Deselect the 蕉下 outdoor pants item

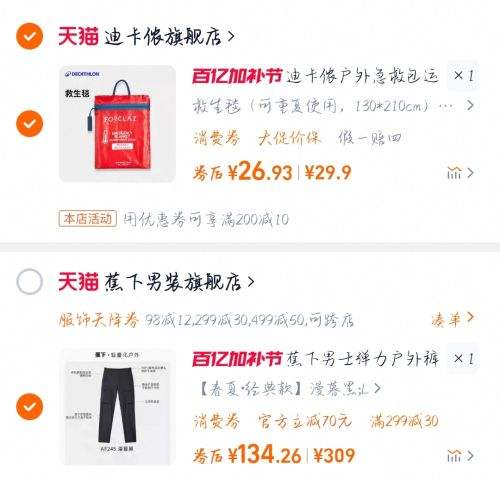click(x=30, y=406)
